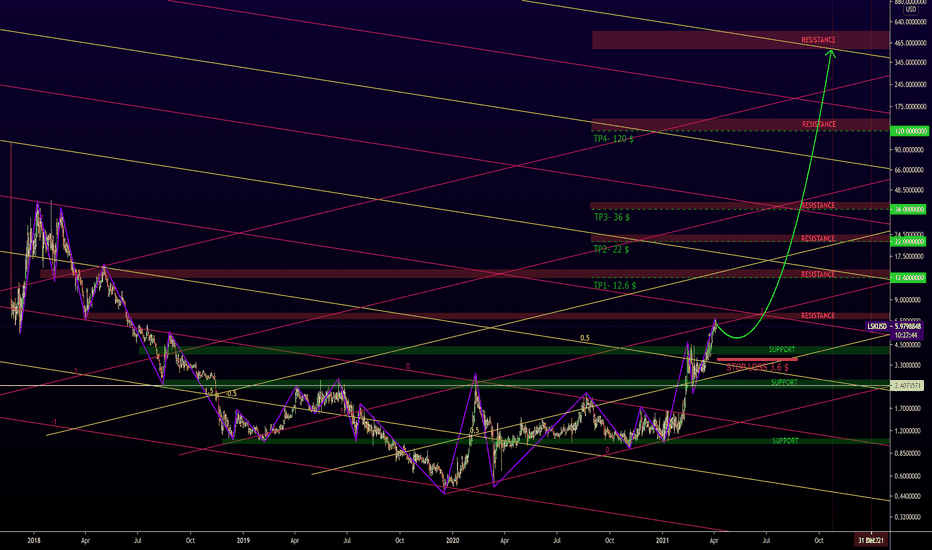Click RESISTANCE label beside the 22 price tag
The width and height of the screenshot is (932, 550).
[818, 239]
